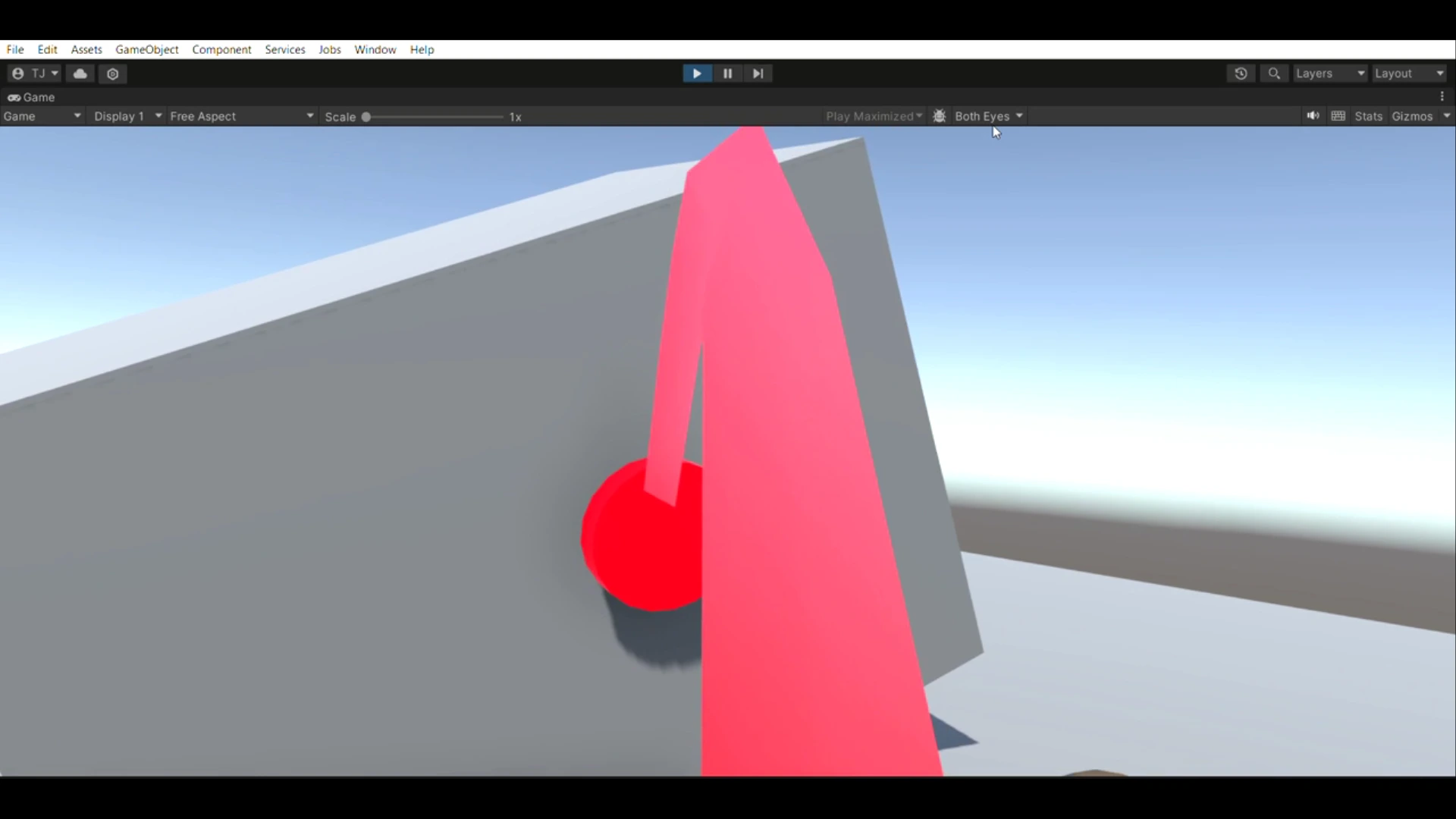Screen dimensions: 1456x819
Task: Open the Services menu
Action: coord(285,49)
